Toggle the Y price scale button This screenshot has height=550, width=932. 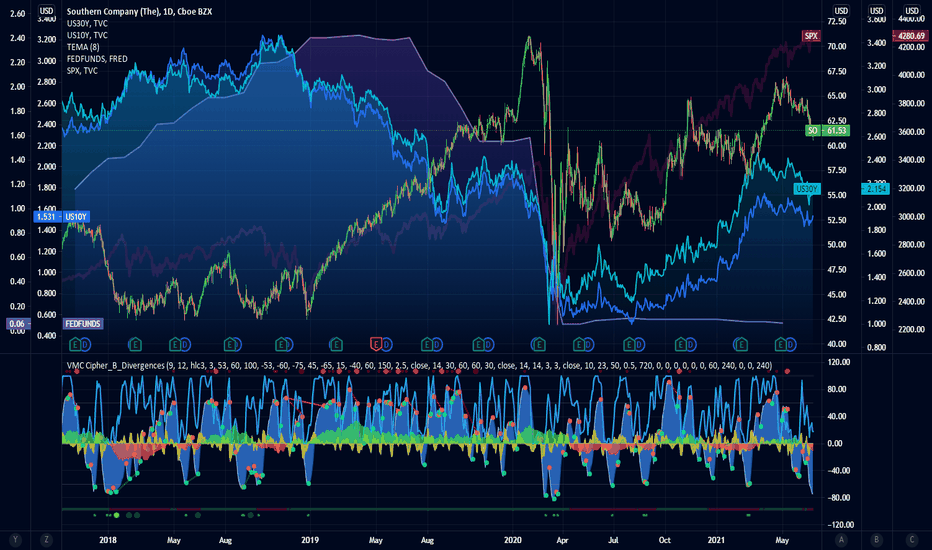pos(15,540)
